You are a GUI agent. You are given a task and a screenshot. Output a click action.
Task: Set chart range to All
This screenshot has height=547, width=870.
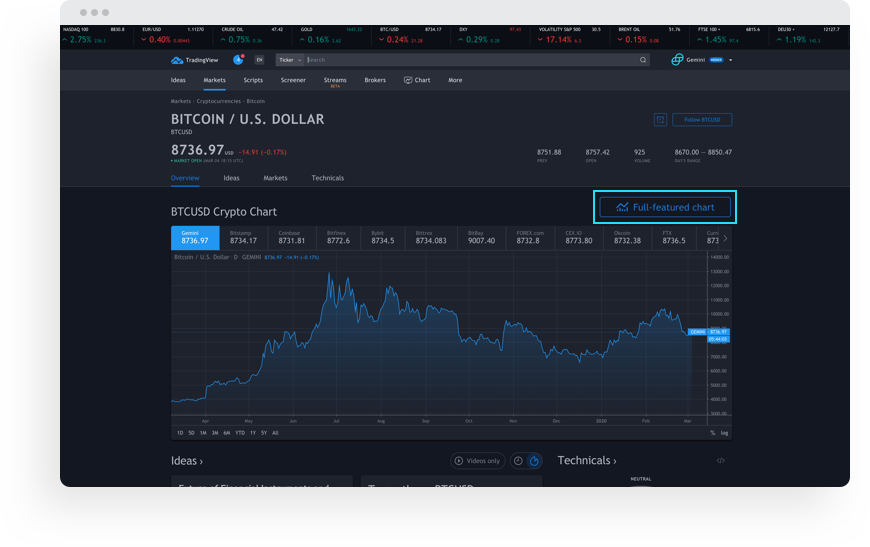click(x=275, y=433)
